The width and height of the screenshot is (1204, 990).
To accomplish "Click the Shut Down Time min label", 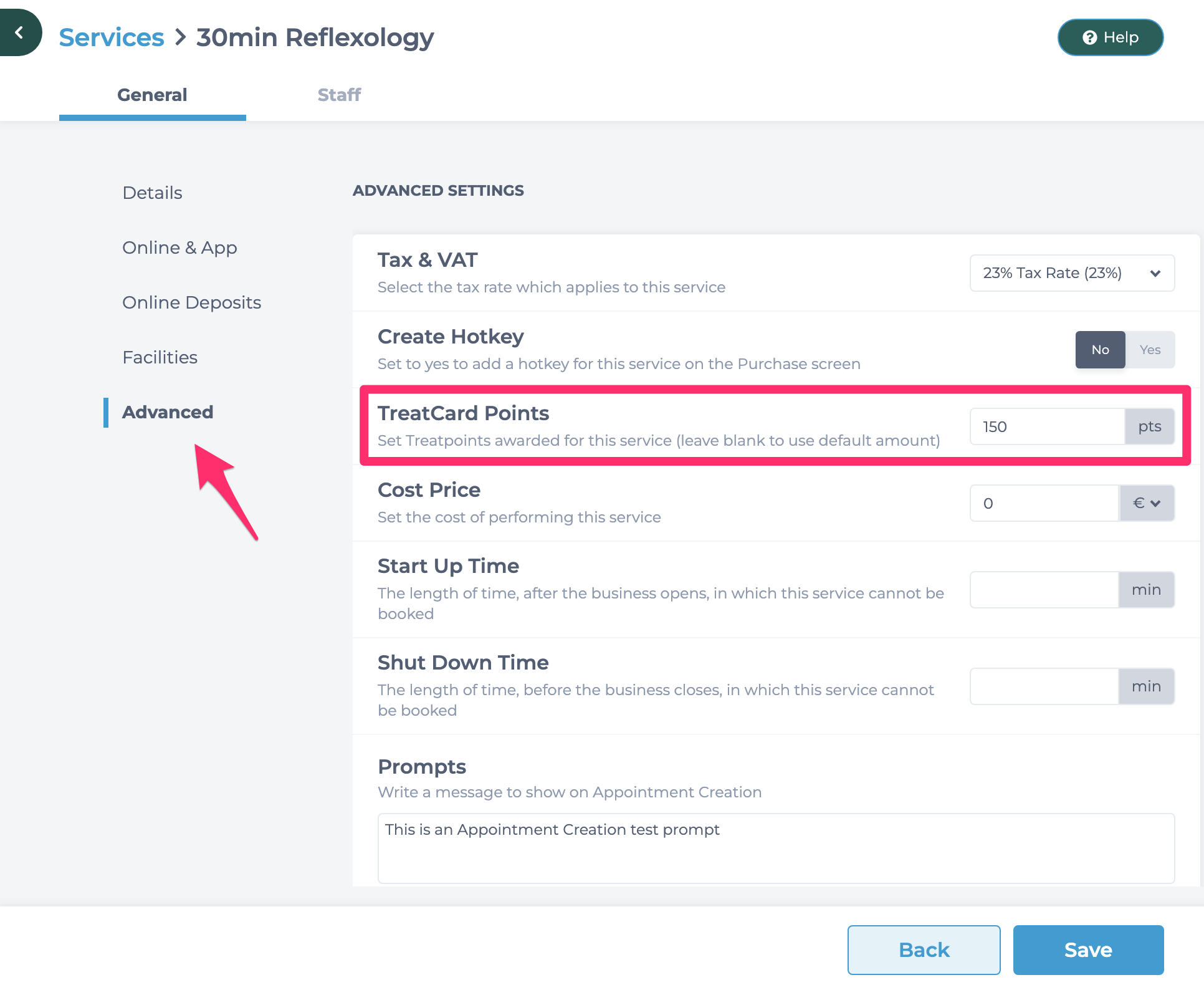I will pos(1147,686).
